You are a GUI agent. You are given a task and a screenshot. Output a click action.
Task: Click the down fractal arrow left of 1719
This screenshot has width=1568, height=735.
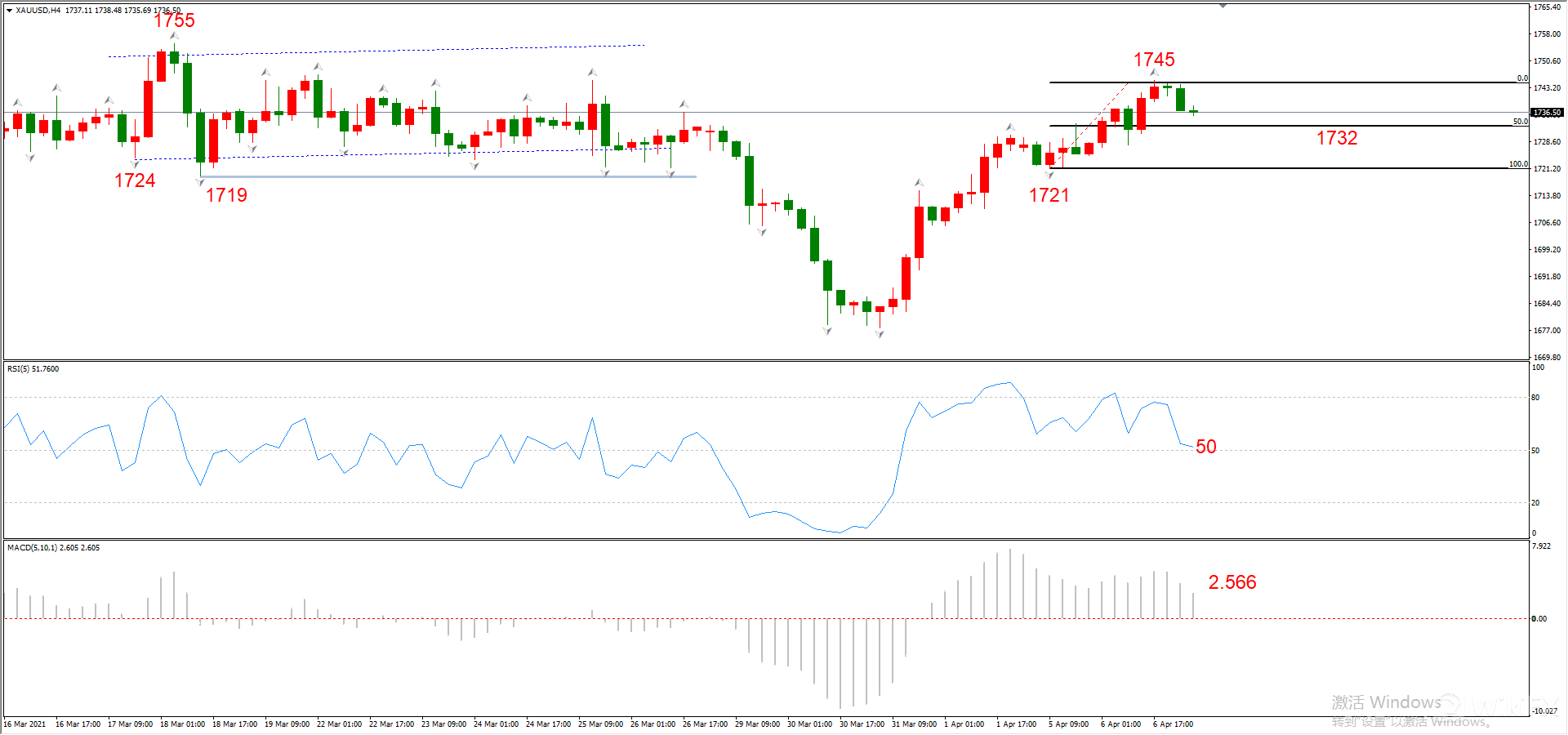click(200, 181)
